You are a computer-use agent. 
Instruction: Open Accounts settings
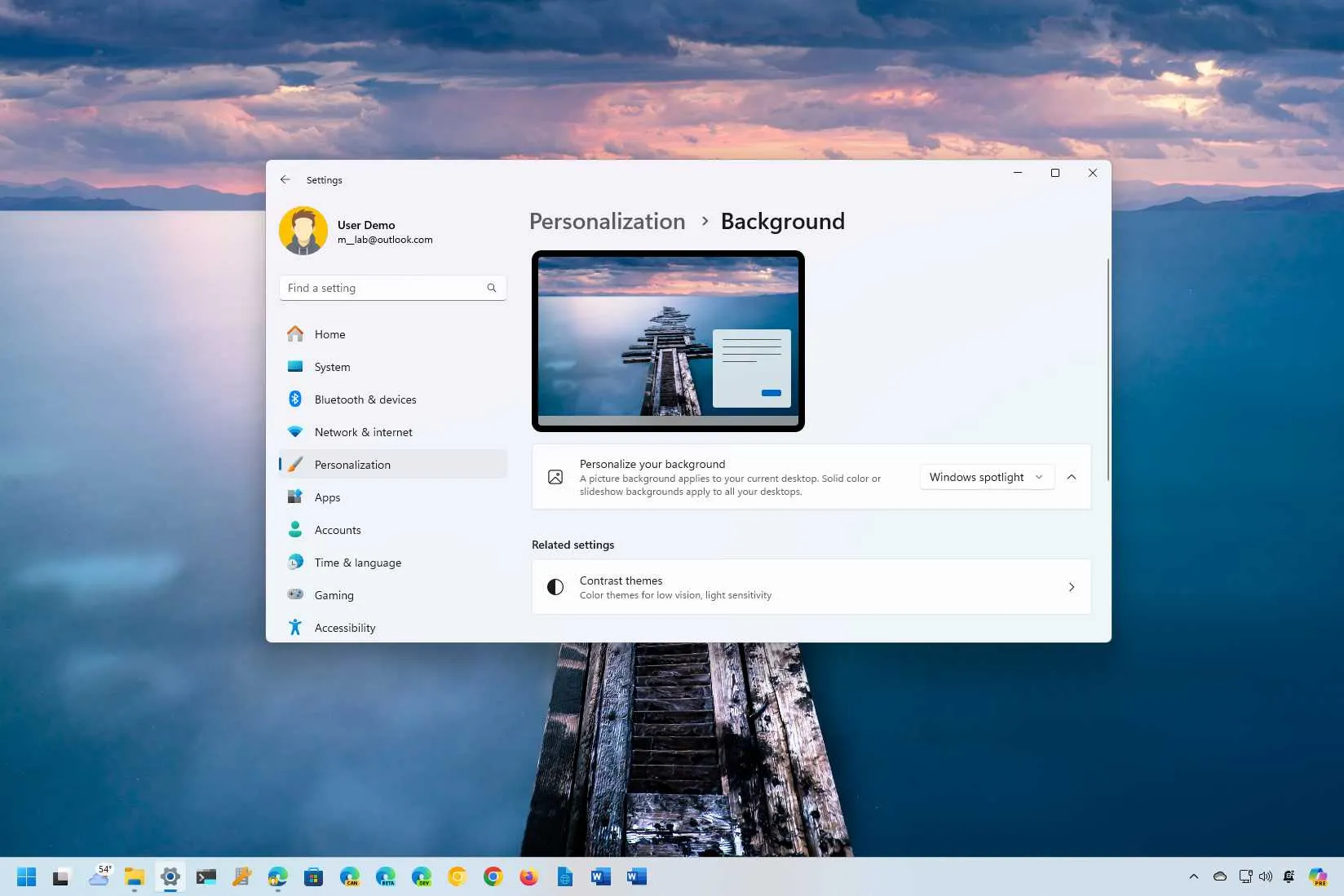pyautogui.click(x=337, y=530)
